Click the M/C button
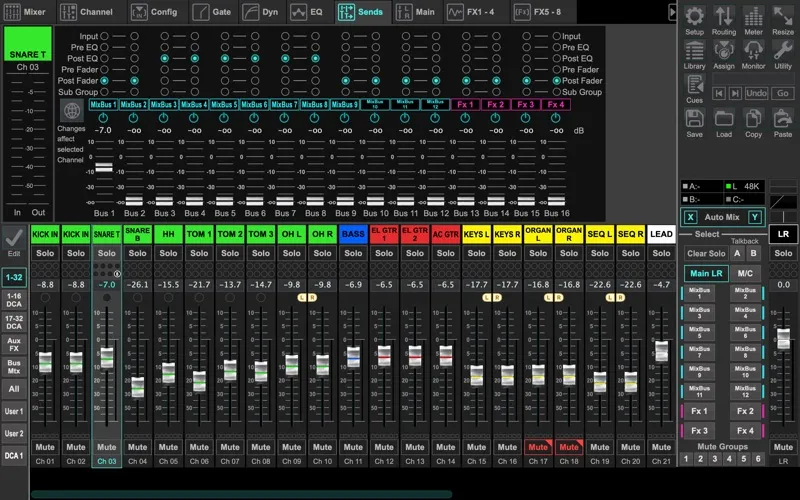Viewport: 800px width, 500px height. 745,273
